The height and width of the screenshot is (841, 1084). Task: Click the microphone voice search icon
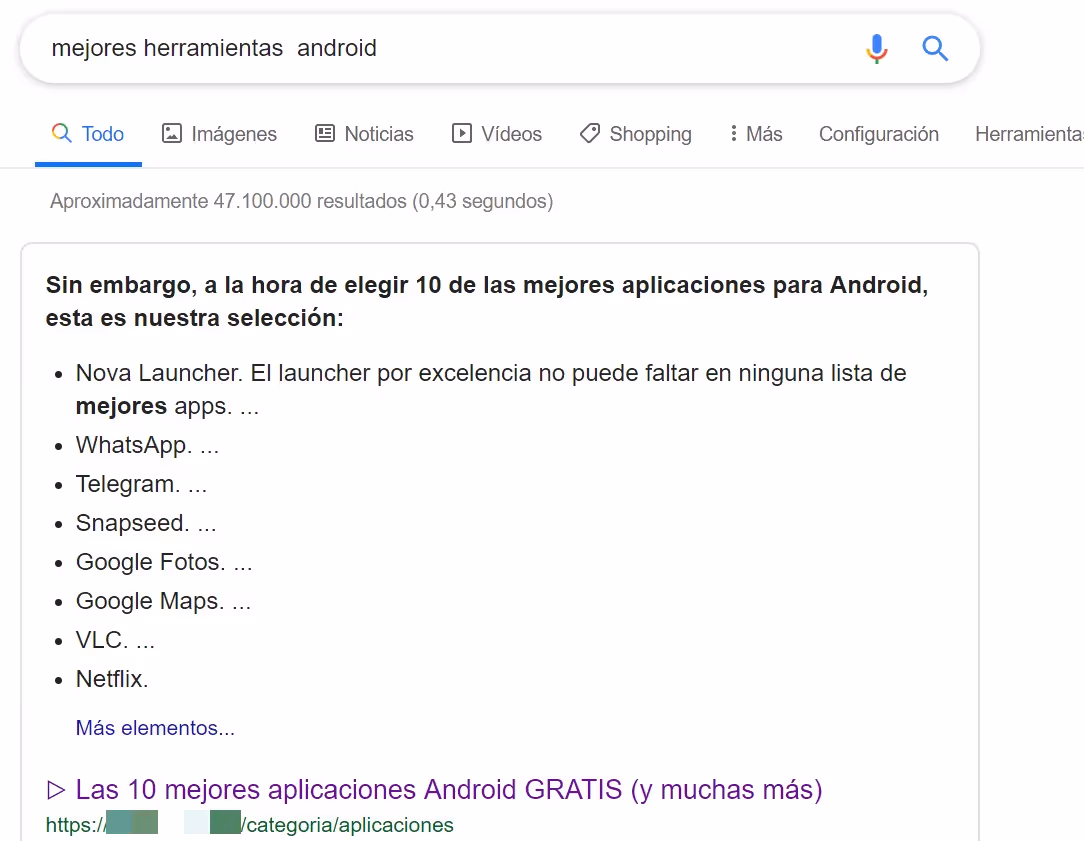tap(877, 48)
